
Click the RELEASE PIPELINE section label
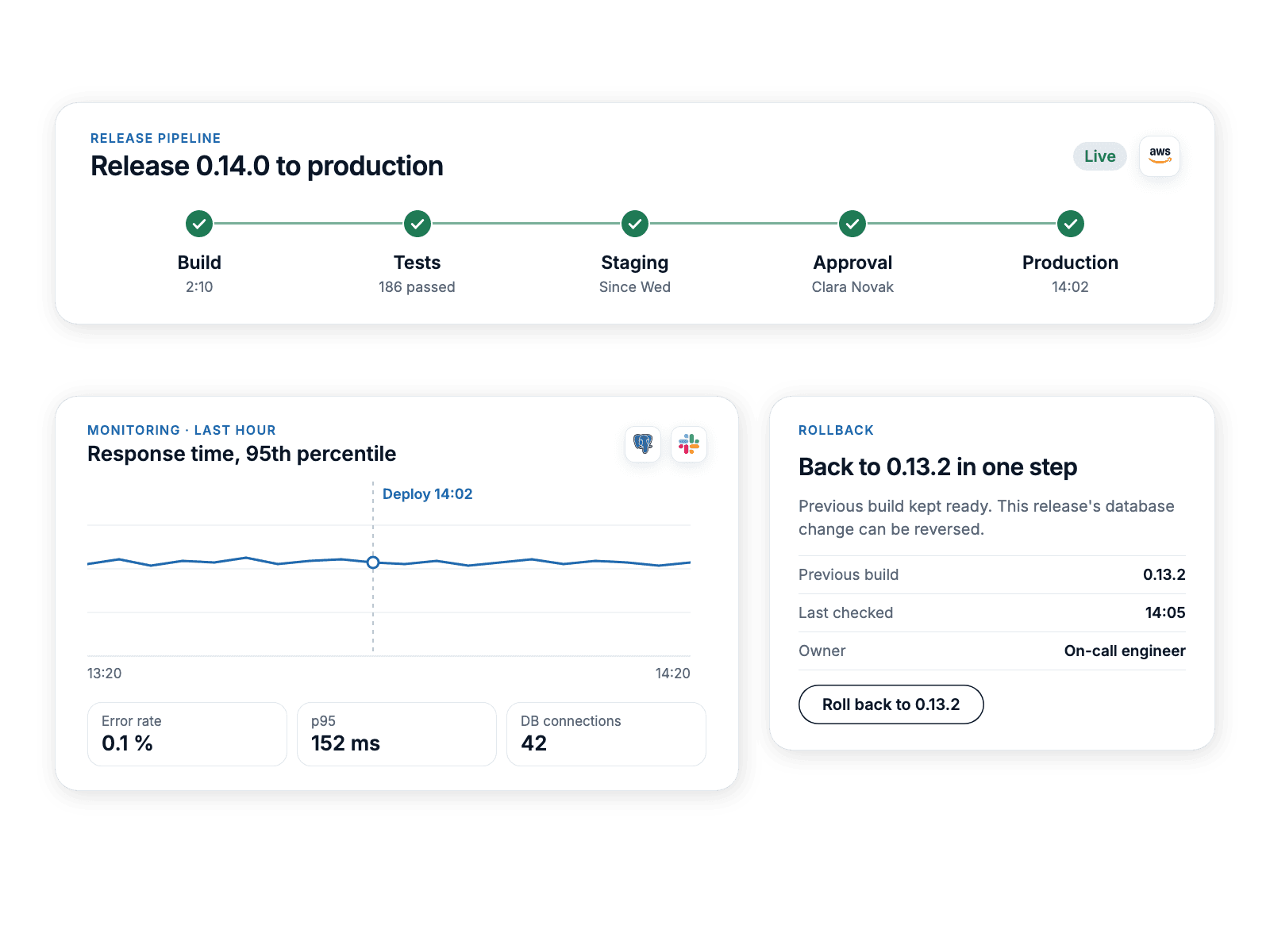(156, 138)
